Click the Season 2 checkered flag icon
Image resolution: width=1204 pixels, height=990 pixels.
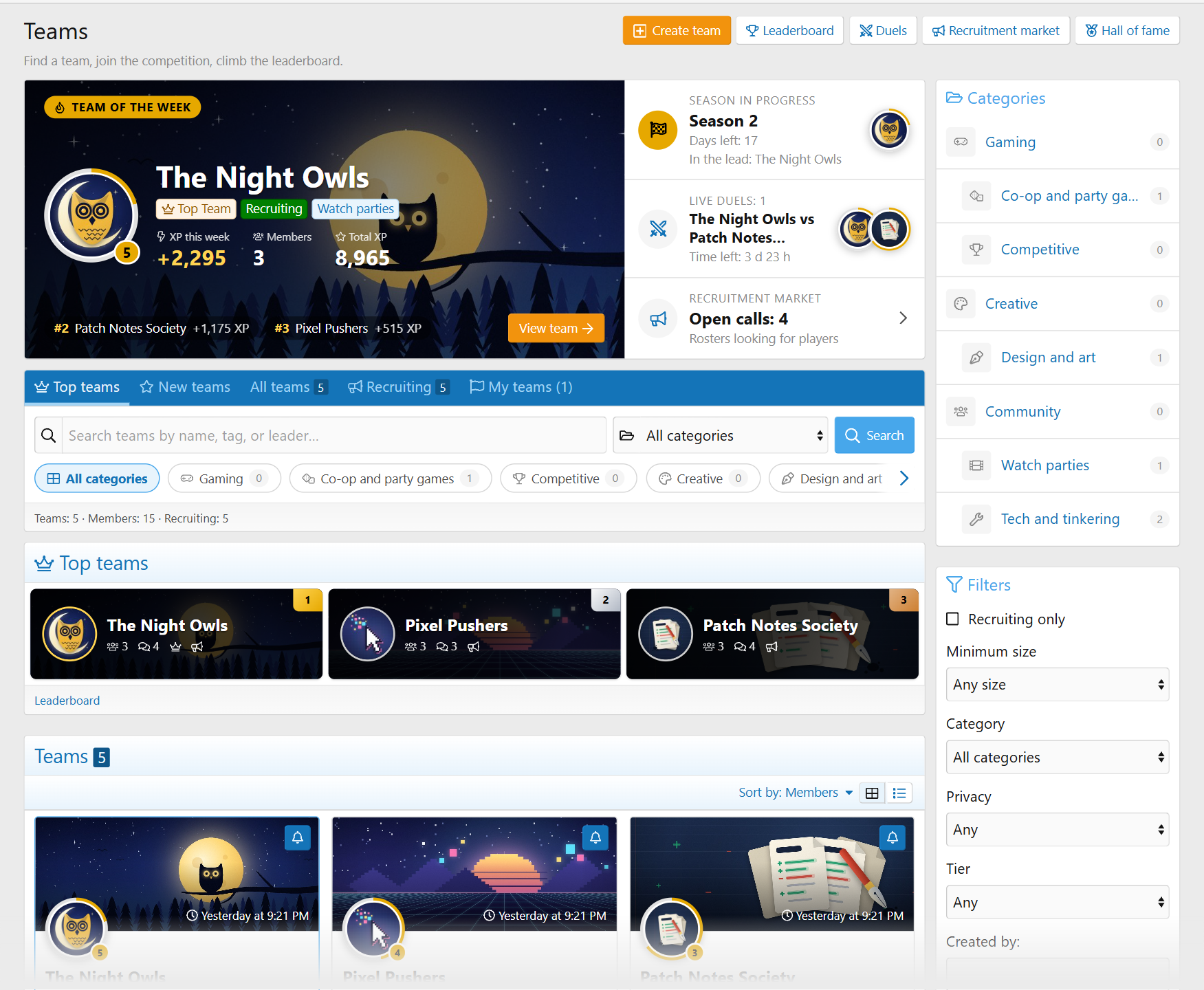click(658, 130)
